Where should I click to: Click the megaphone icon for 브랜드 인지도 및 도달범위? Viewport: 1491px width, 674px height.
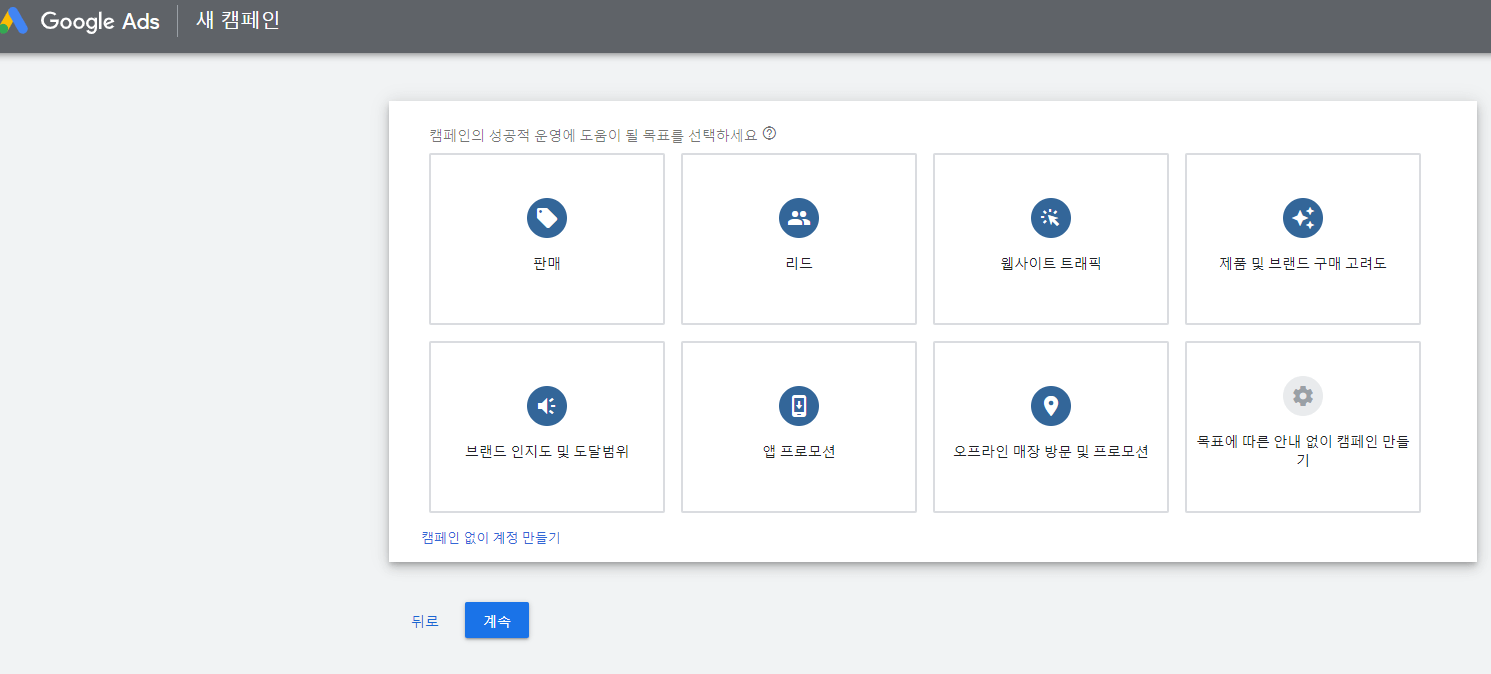coord(547,405)
